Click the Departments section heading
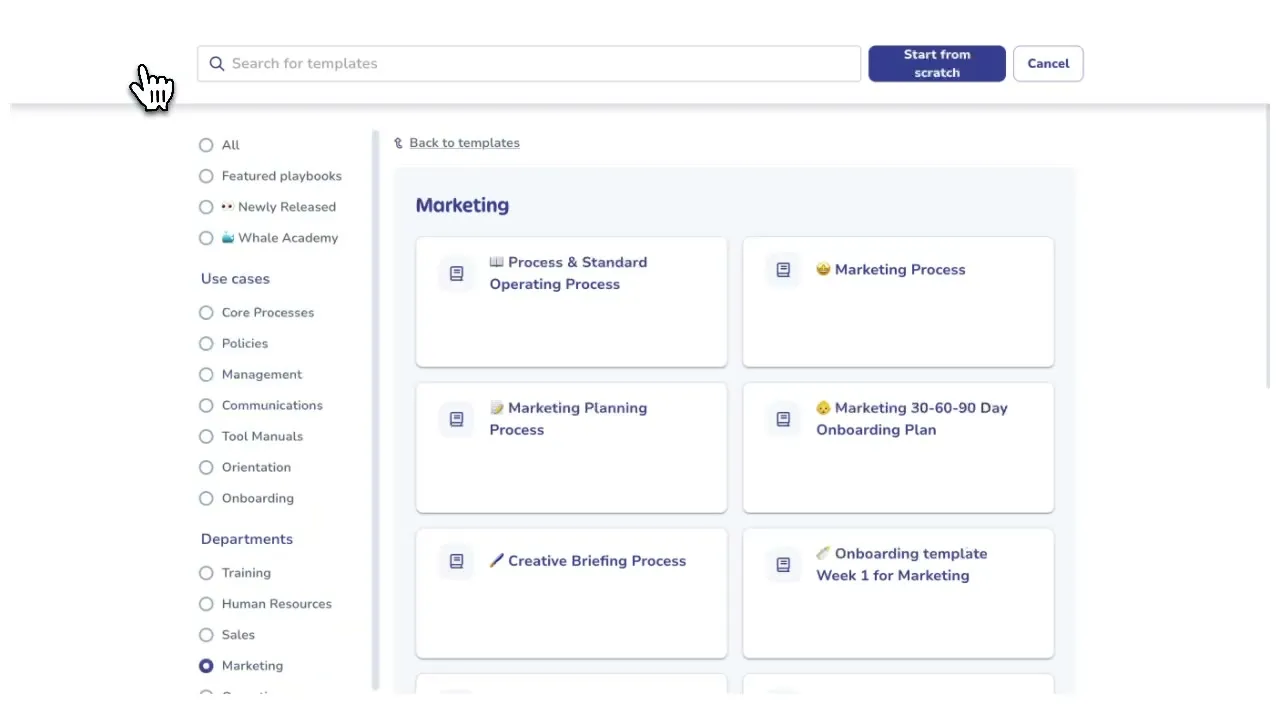Screen dimensions: 1280x720 click(247, 539)
